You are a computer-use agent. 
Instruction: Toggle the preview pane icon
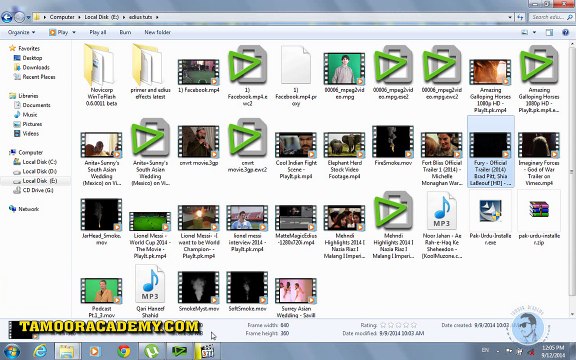click(549, 32)
